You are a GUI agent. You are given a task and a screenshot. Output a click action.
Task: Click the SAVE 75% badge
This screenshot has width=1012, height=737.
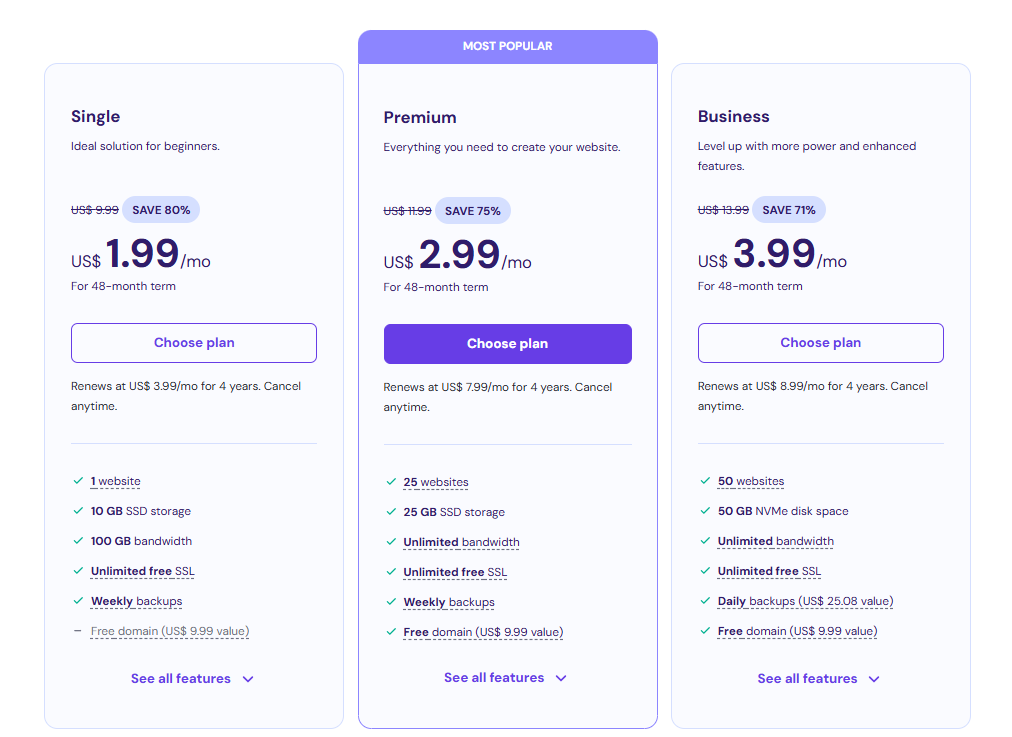(x=472, y=211)
